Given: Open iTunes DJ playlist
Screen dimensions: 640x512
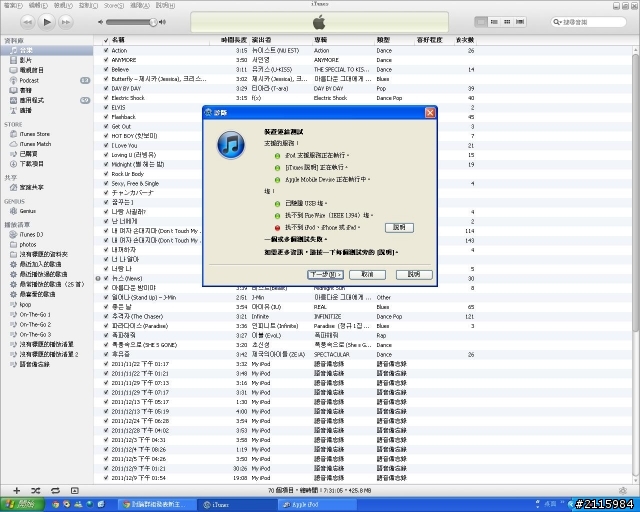Looking at the screenshot, I should point(31,234).
